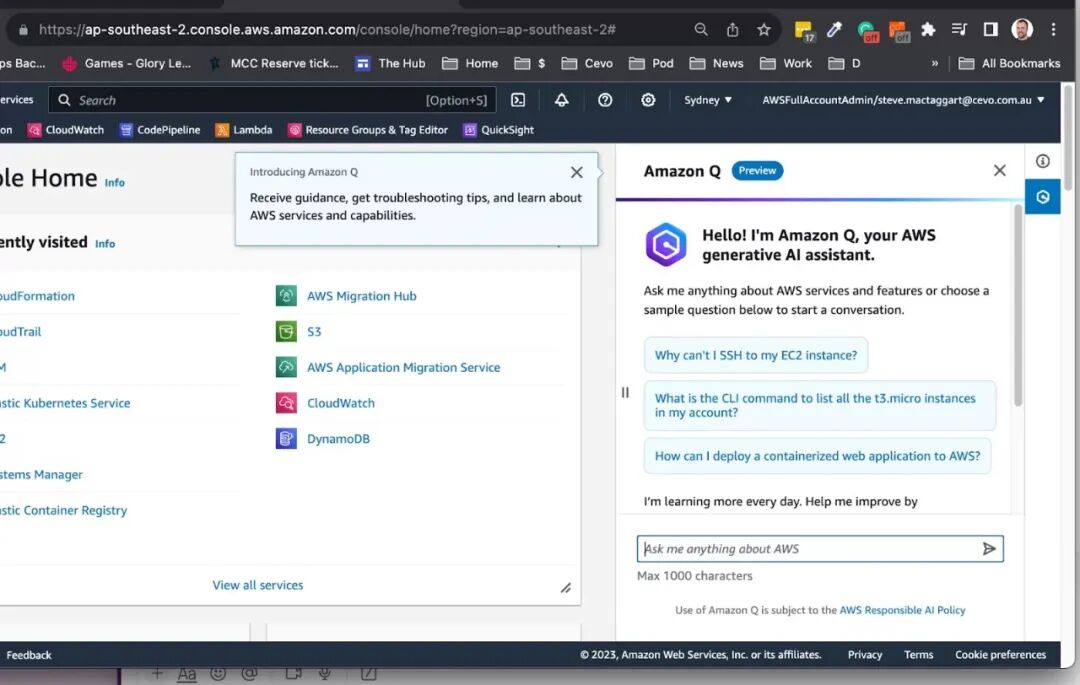Click the Amazon Q panel resize handle
This screenshot has width=1080, height=685.
pos(625,392)
